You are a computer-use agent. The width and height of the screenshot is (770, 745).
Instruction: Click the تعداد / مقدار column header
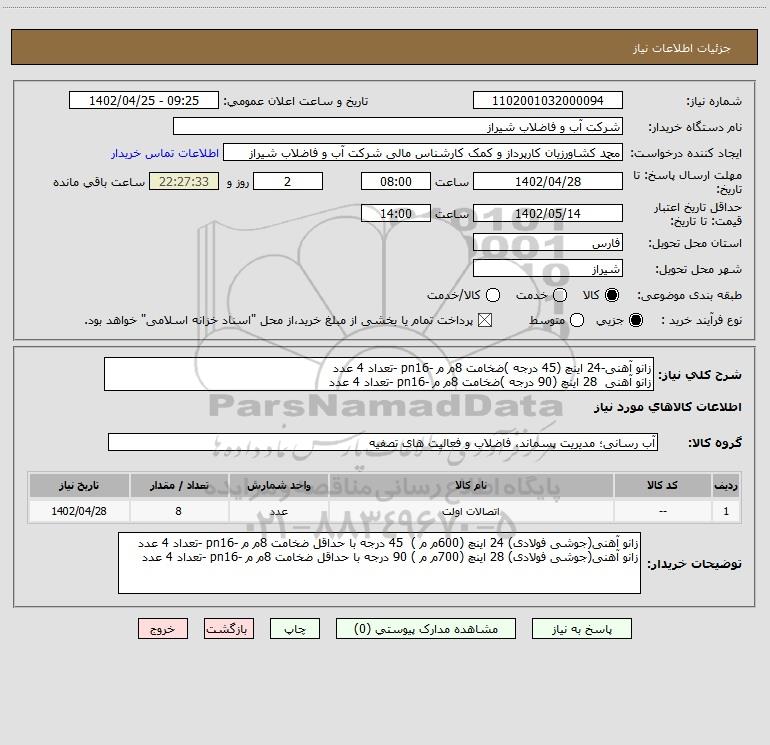pyautogui.click(x=179, y=485)
